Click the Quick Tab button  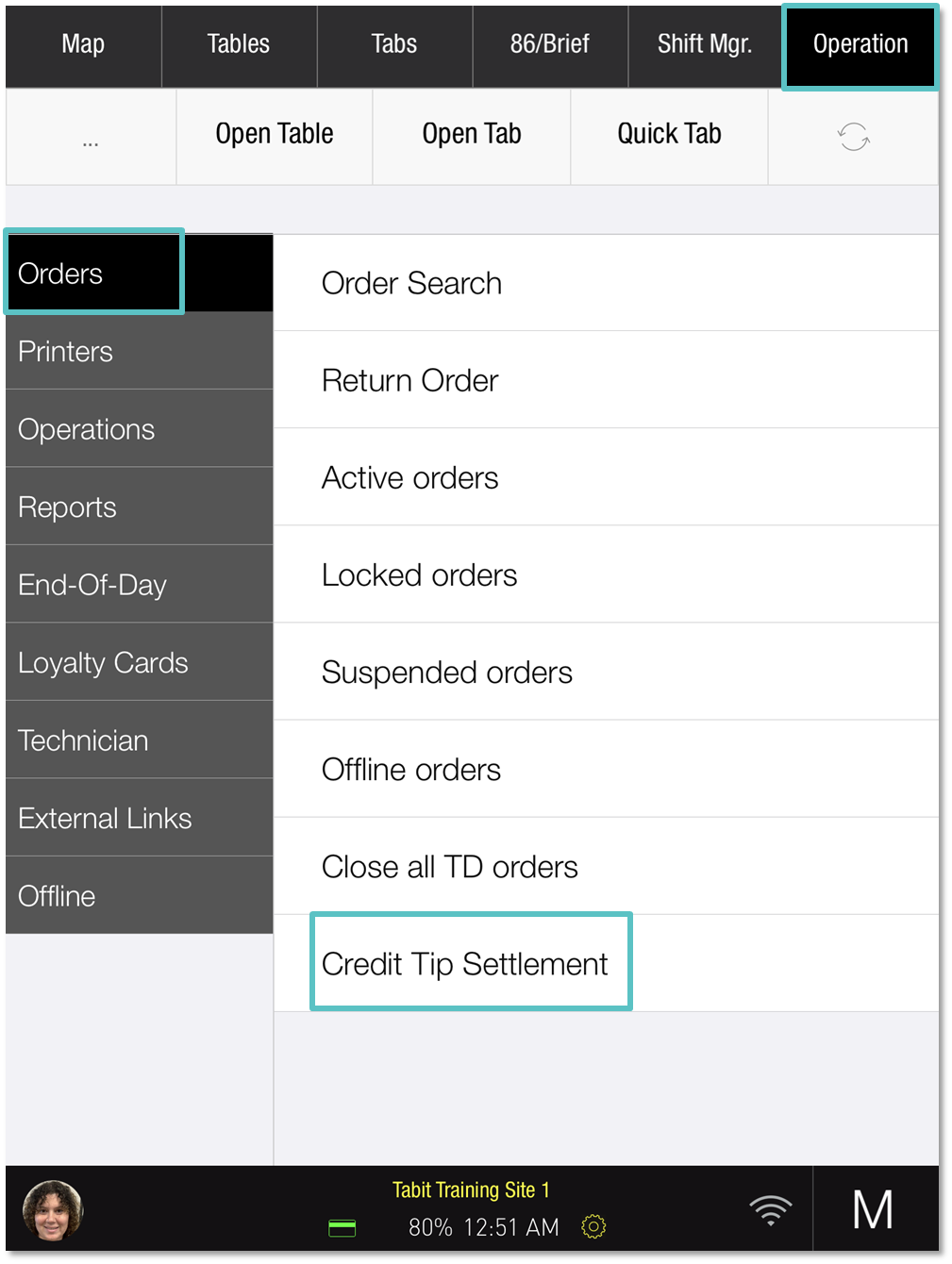[x=669, y=135]
